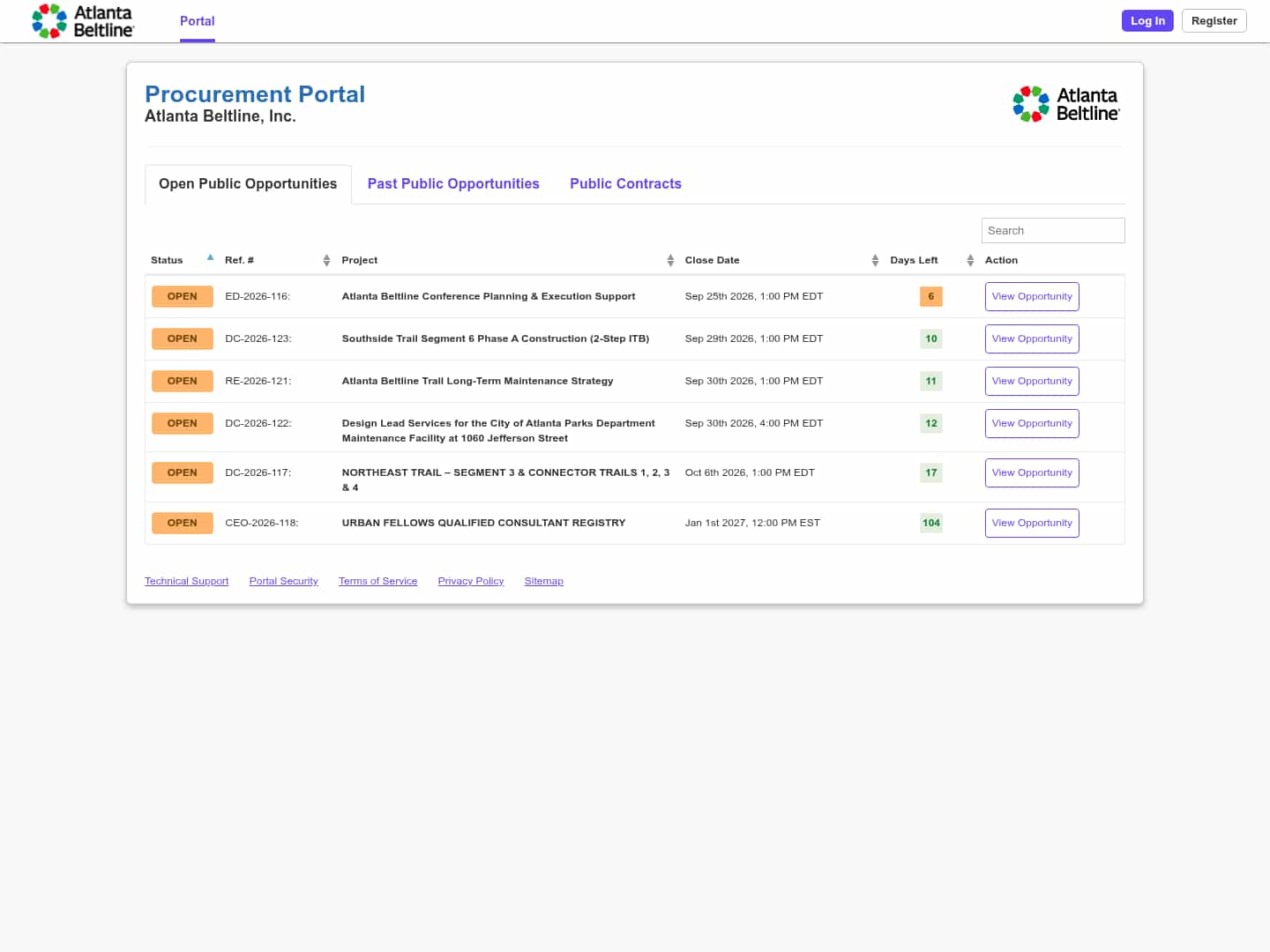Open the Portal Security link
This screenshot has height=952, width=1270.
283,582
